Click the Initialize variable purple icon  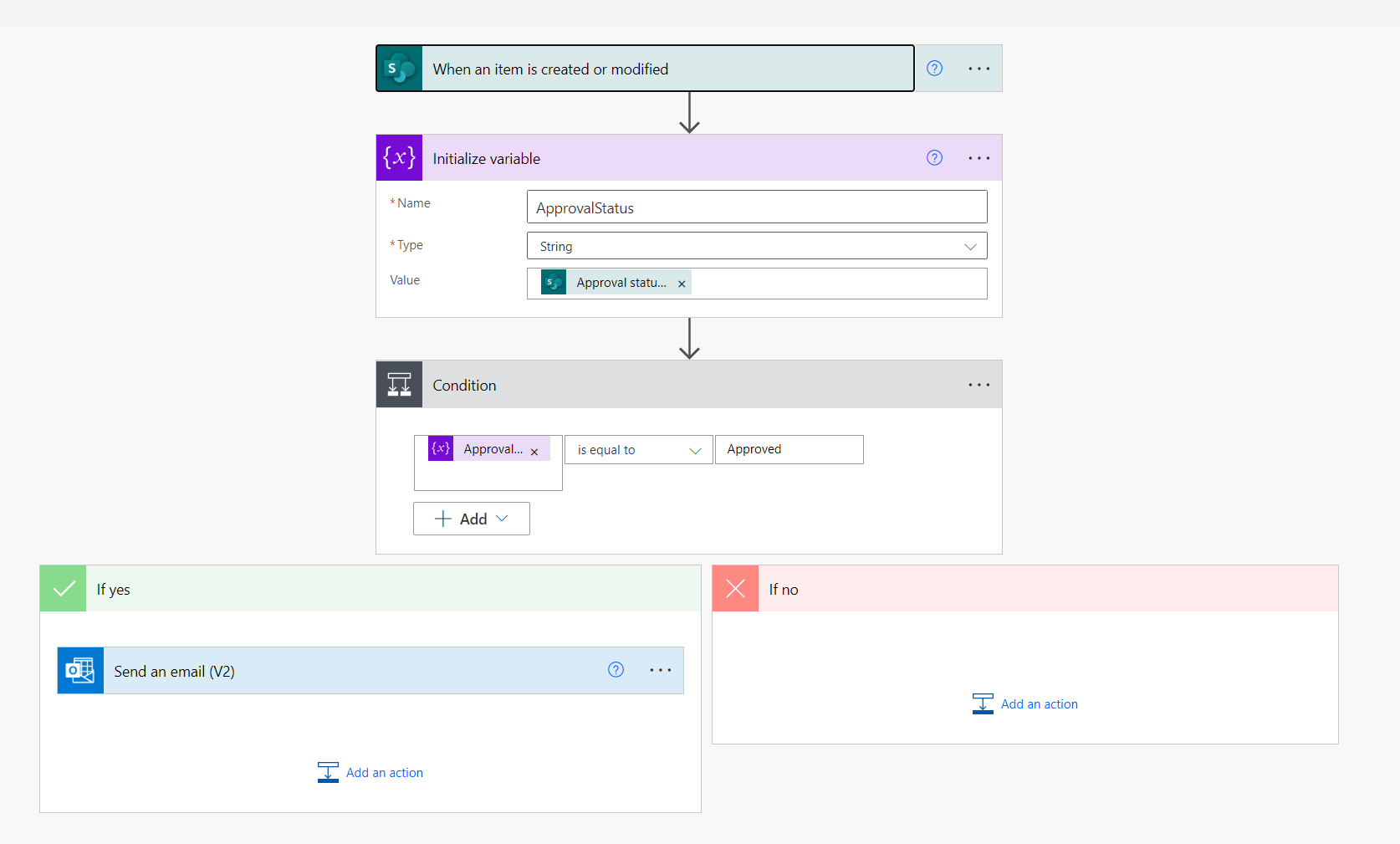399,158
